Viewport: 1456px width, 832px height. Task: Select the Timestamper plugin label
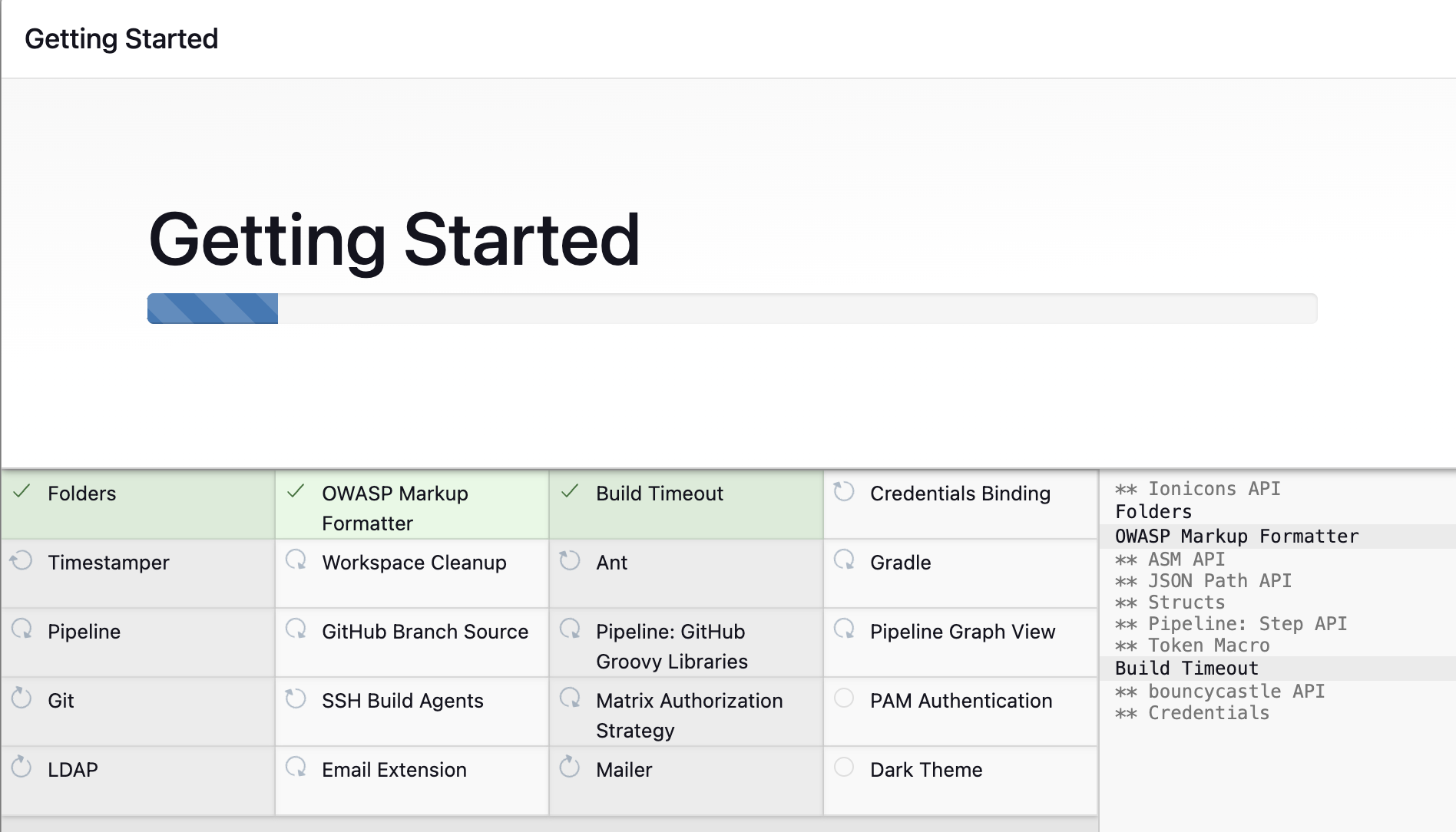[x=108, y=563]
